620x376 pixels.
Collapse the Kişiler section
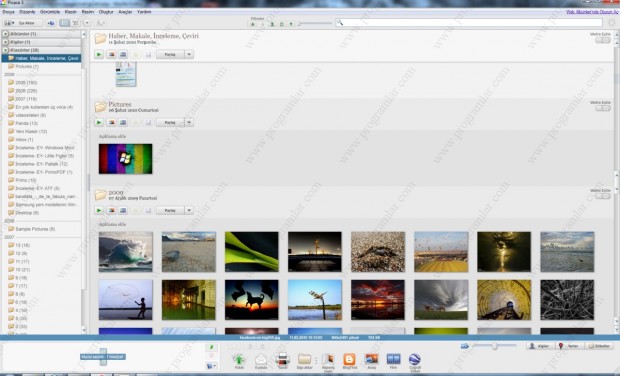click(6, 42)
